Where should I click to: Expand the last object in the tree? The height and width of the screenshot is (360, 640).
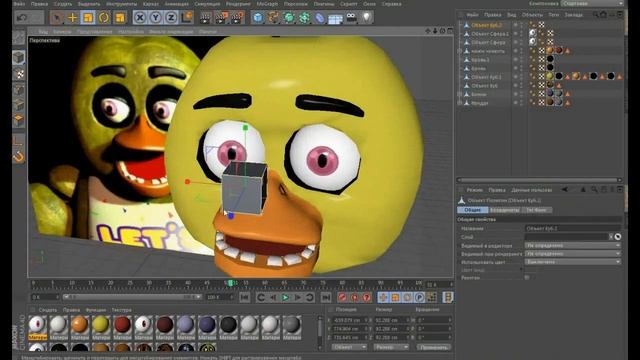click(460, 103)
